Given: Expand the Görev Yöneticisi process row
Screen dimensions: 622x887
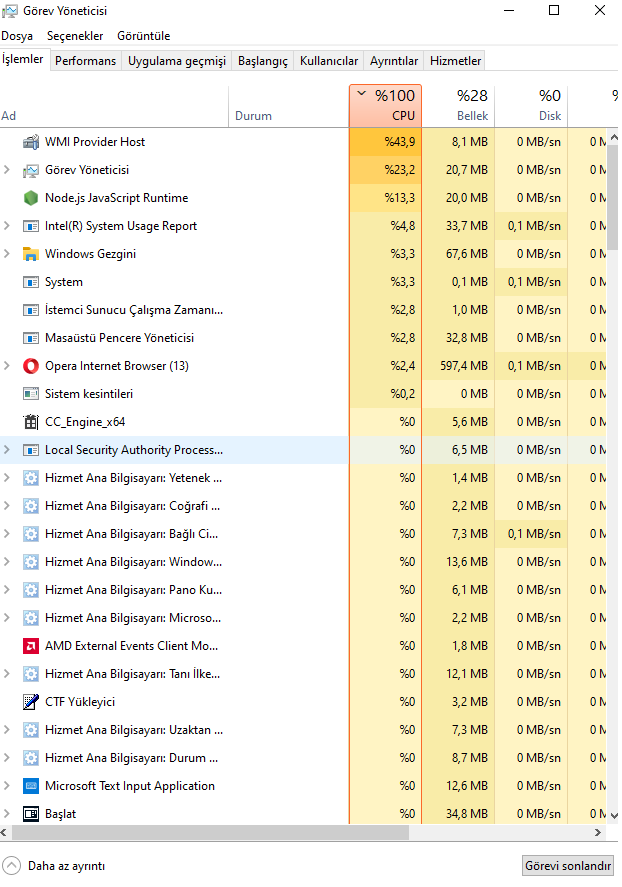Looking at the screenshot, I should (x=7, y=170).
